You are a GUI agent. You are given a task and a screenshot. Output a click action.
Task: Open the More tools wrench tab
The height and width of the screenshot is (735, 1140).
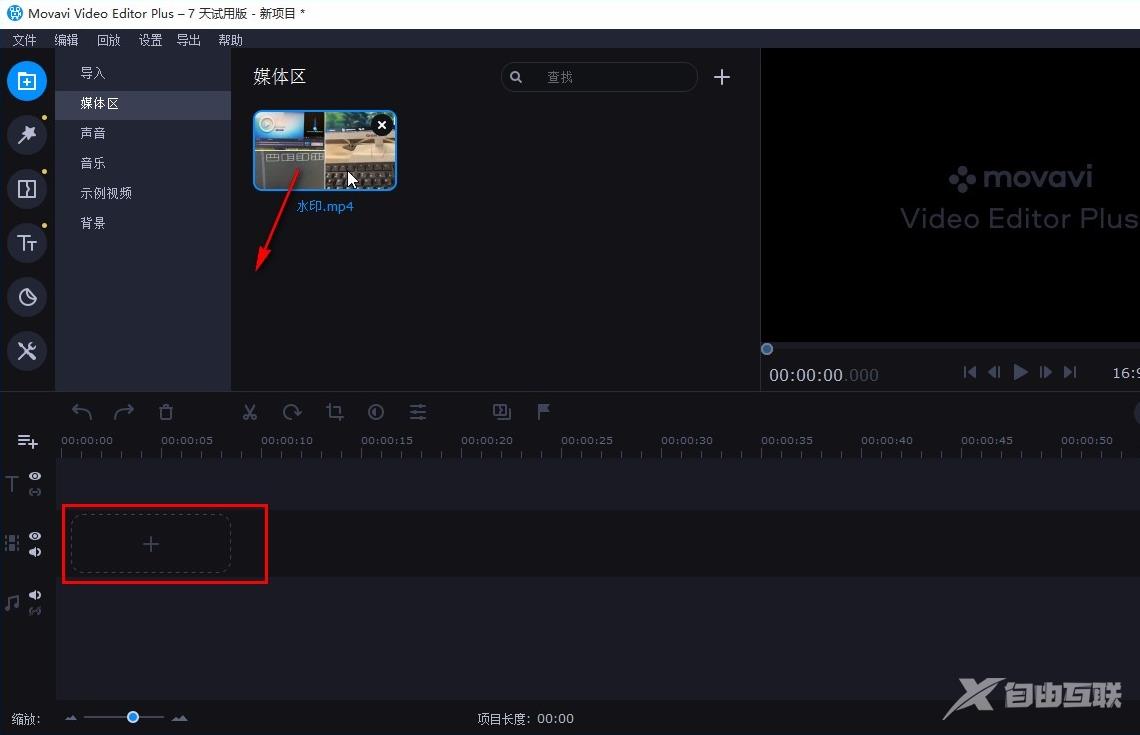[x=27, y=351]
